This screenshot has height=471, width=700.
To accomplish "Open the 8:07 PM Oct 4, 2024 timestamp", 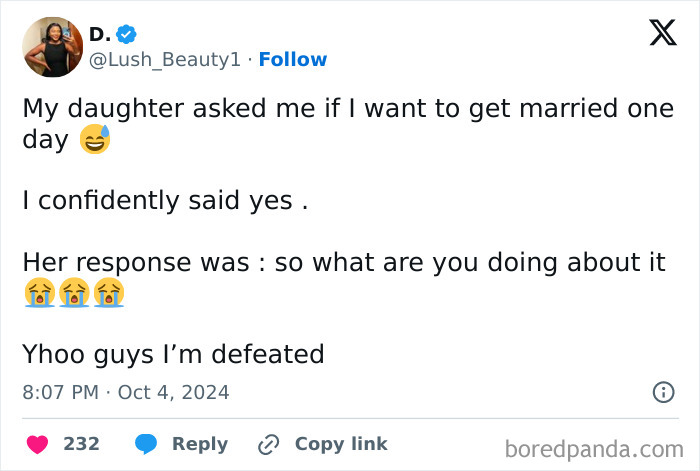I will [x=126, y=393].
